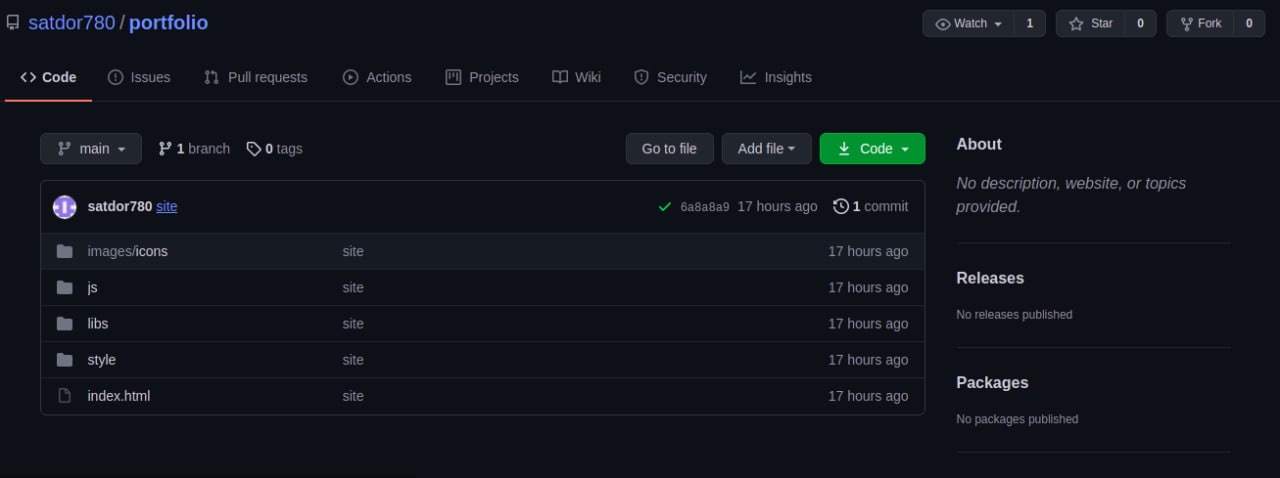Open the images/icons folder
The width and height of the screenshot is (1280, 478).
[128, 251]
